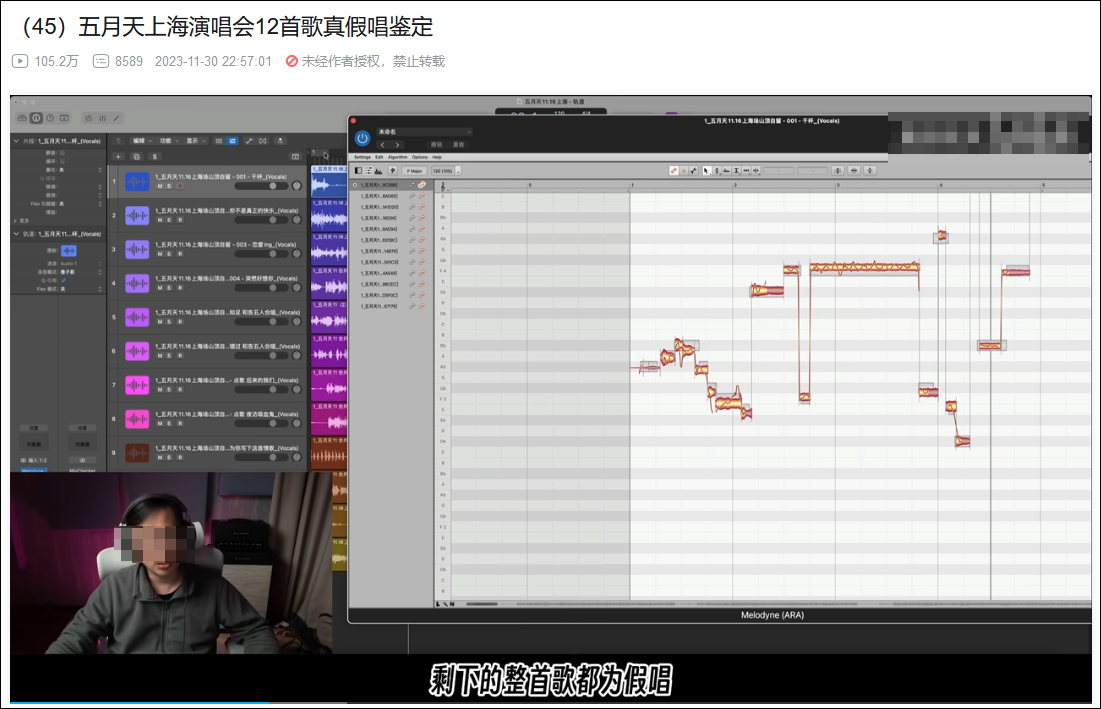
Task: Click Logic quick help question icon
Action: [x=51, y=118]
